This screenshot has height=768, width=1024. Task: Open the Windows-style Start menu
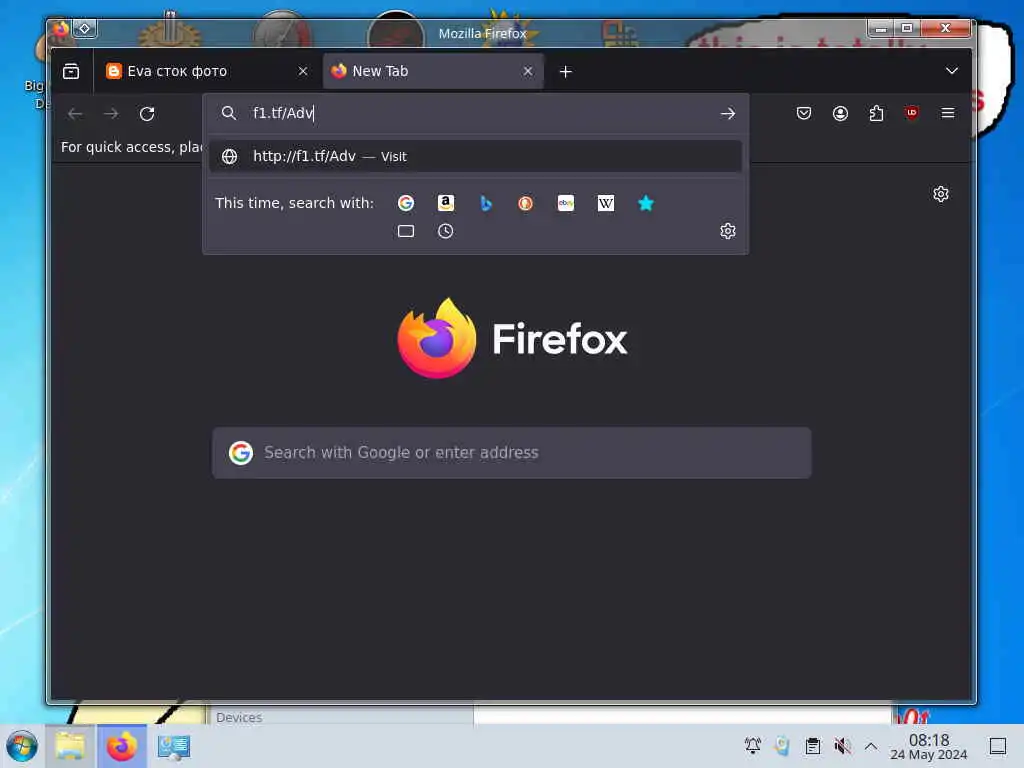coord(22,746)
